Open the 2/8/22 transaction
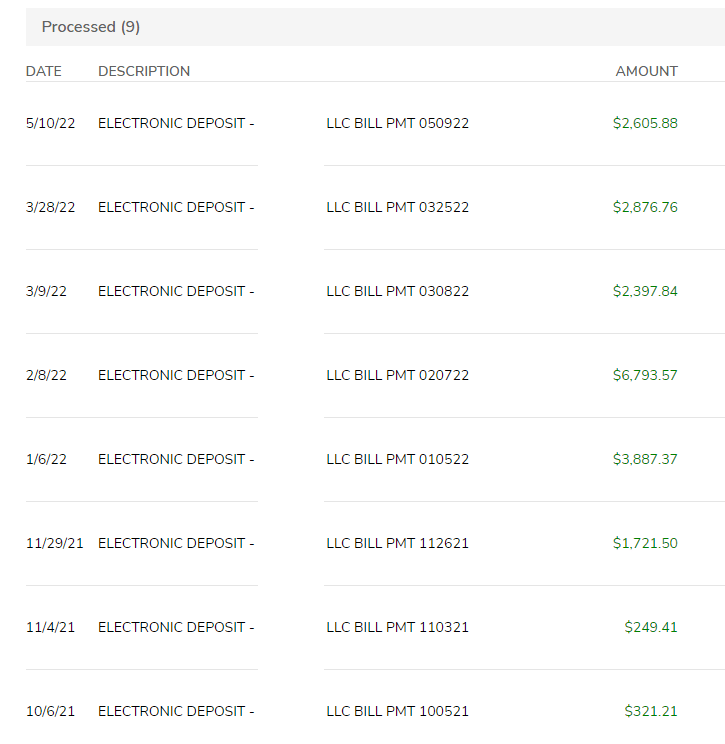The width and height of the screenshot is (725, 744). 375,375
